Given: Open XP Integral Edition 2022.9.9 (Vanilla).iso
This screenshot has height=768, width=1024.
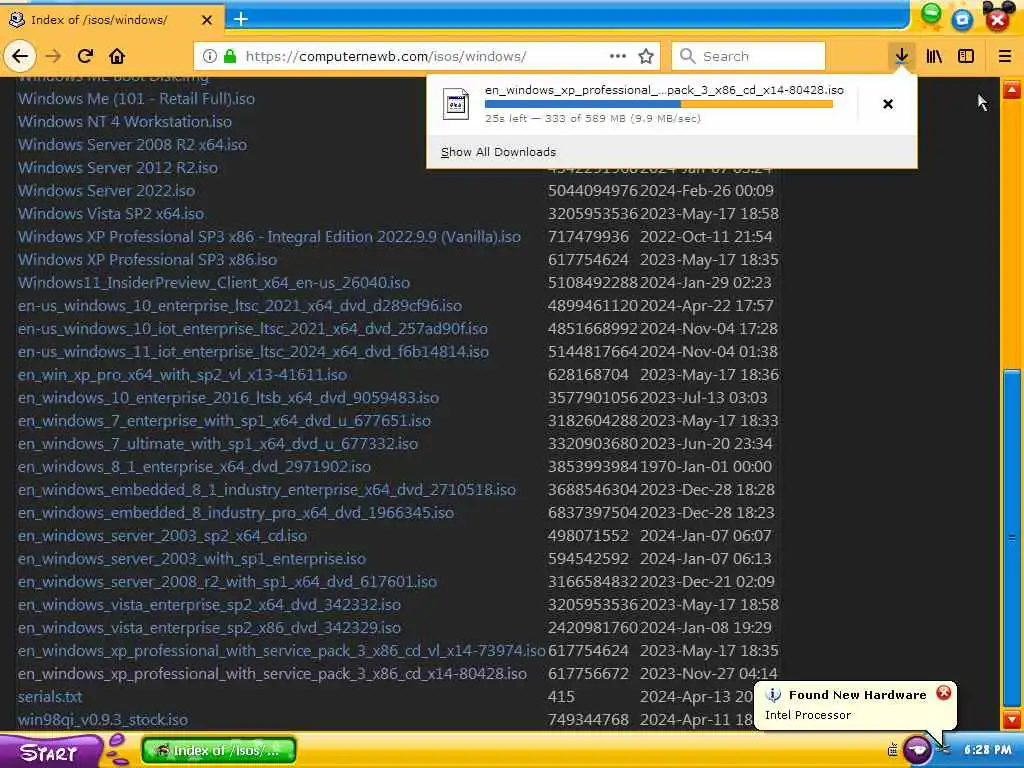Looking at the screenshot, I should 269,236.
